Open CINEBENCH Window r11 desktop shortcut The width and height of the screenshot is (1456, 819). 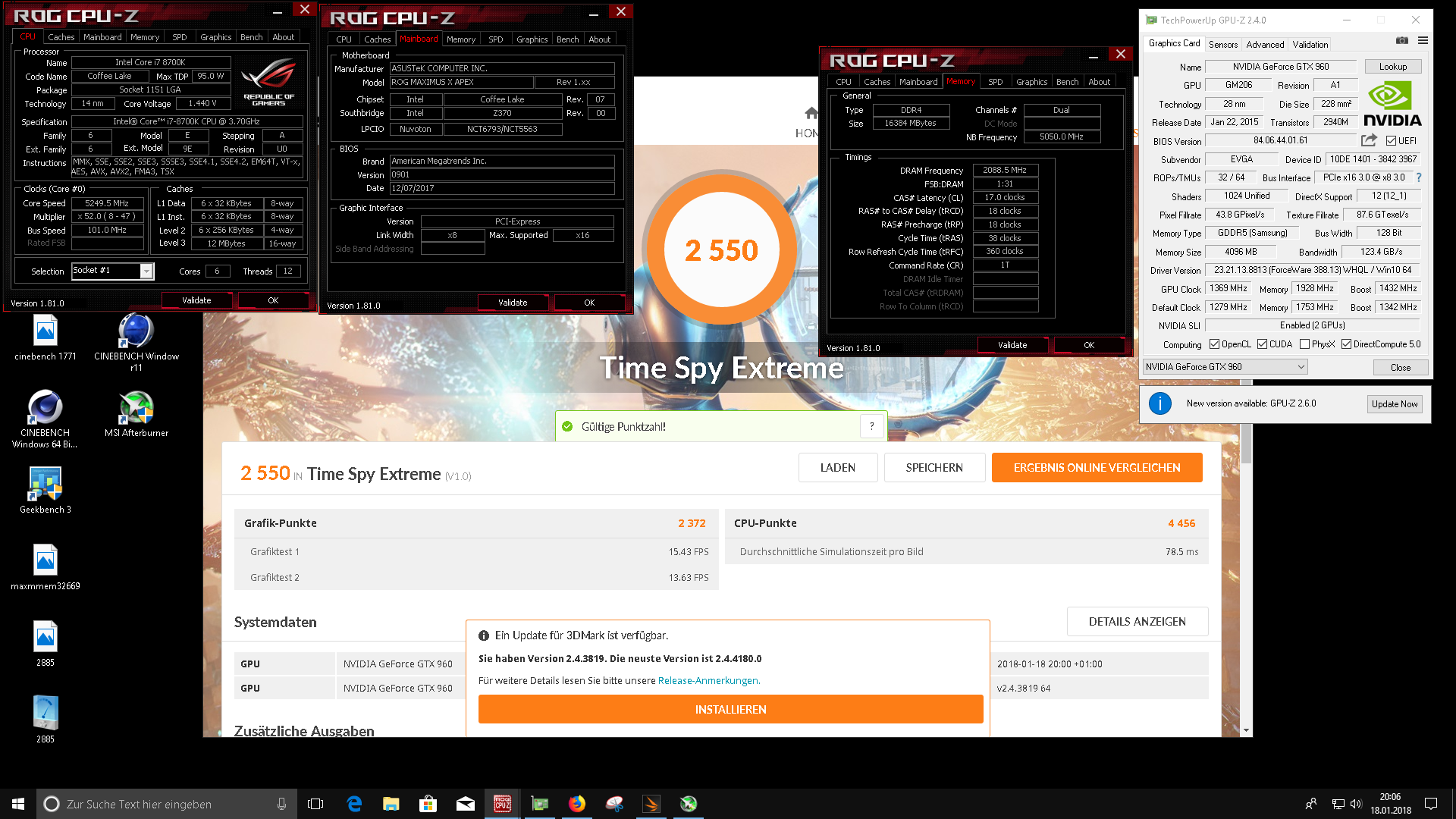[x=136, y=343]
